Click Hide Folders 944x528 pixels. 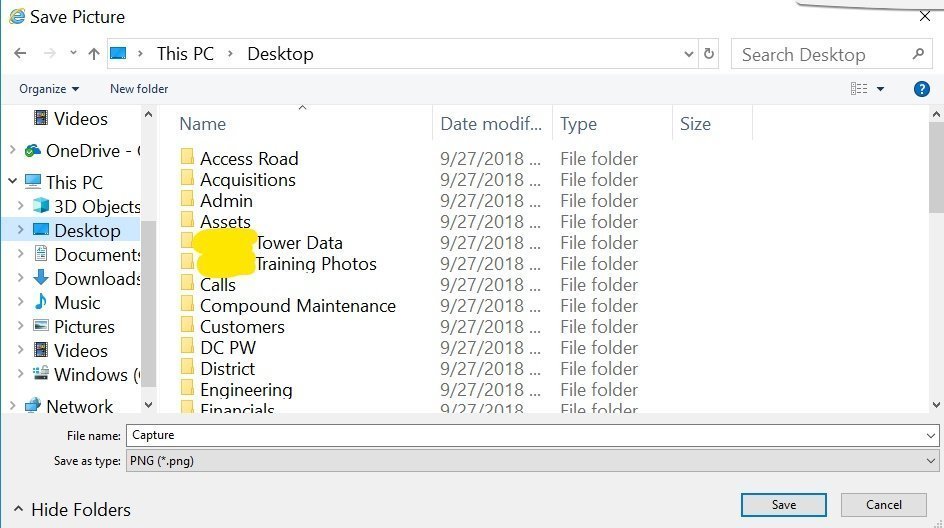click(72, 510)
